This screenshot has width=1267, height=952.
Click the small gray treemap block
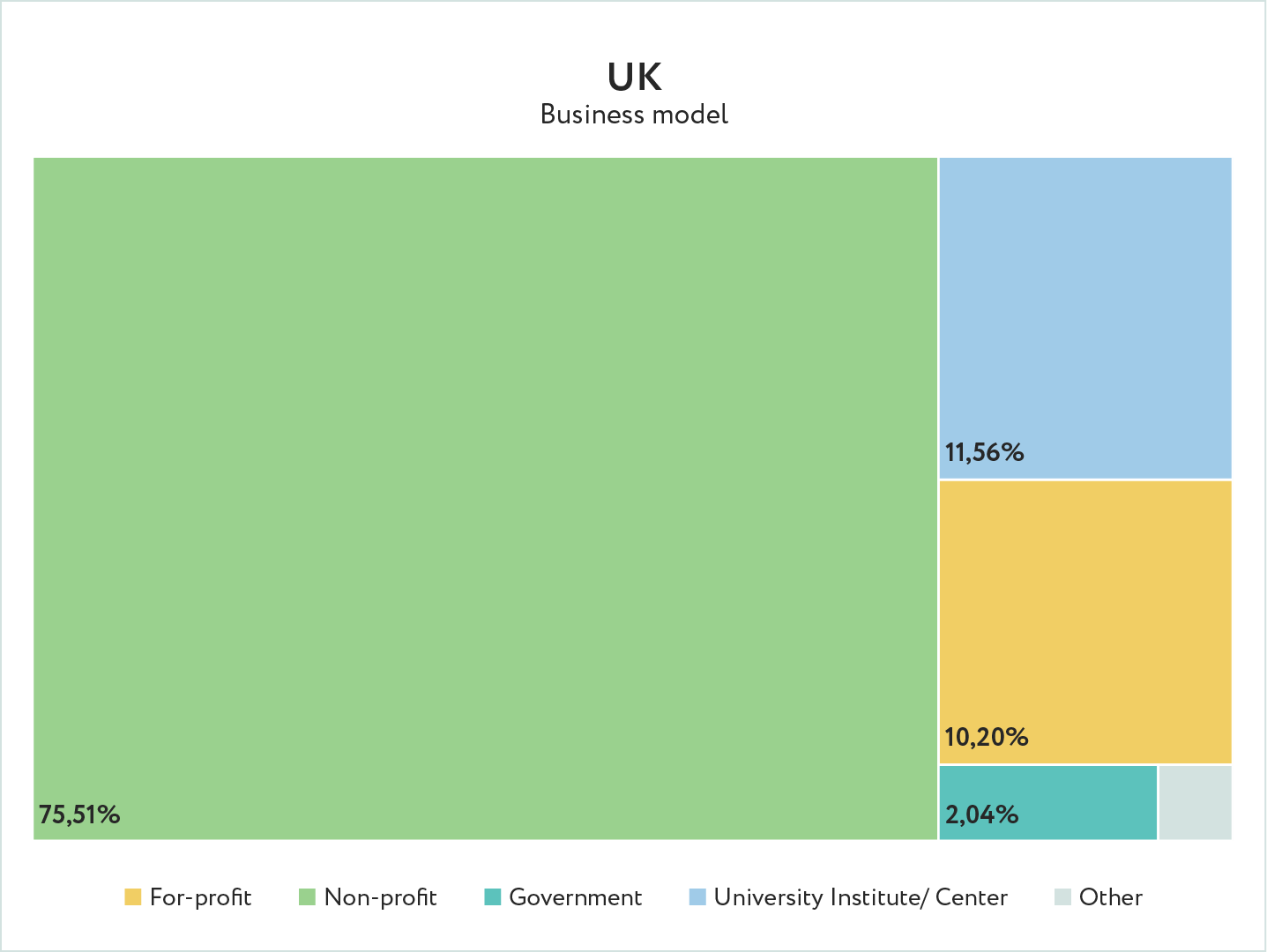coord(1195,802)
